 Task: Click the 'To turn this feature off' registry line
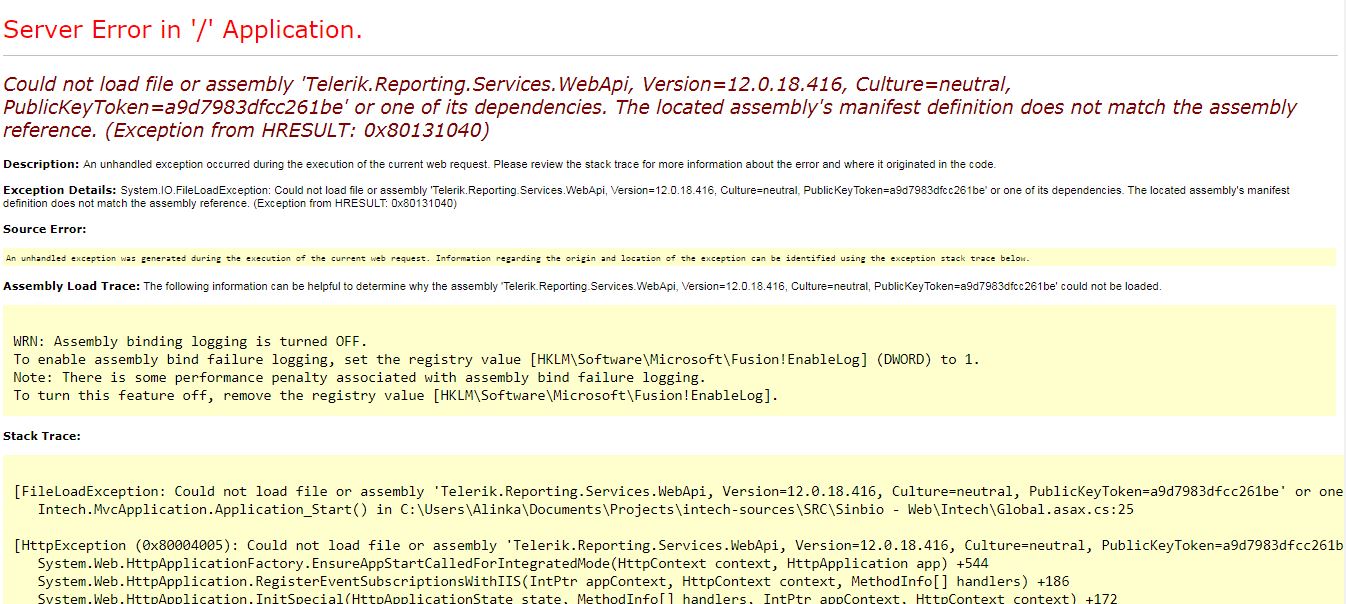tap(395, 395)
